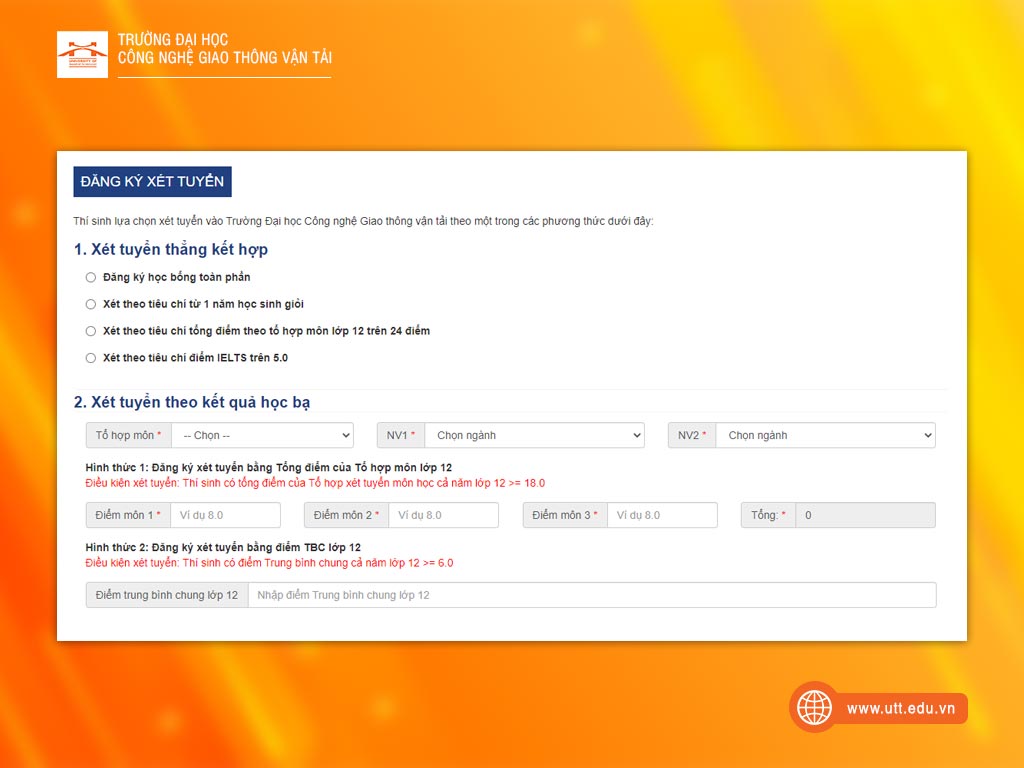Click the university name text in the header

(224, 49)
